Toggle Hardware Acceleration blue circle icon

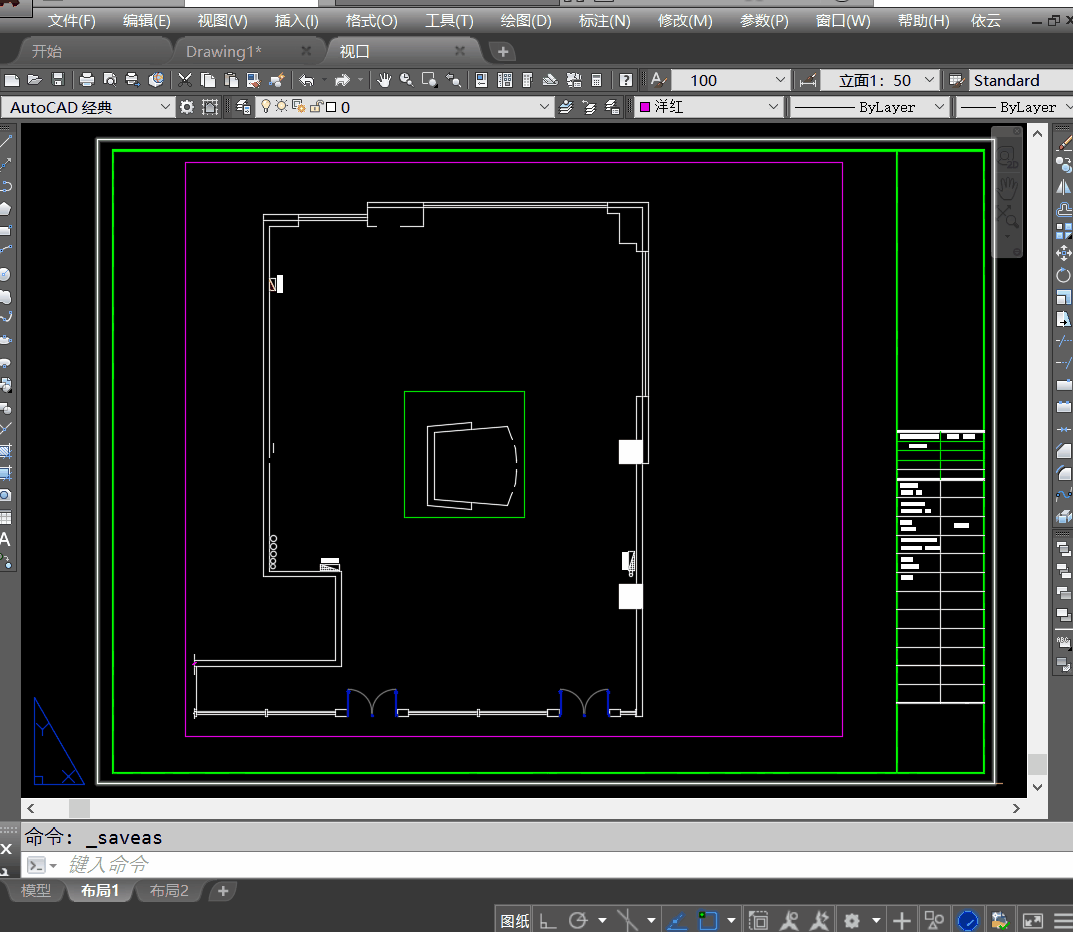(968, 921)
